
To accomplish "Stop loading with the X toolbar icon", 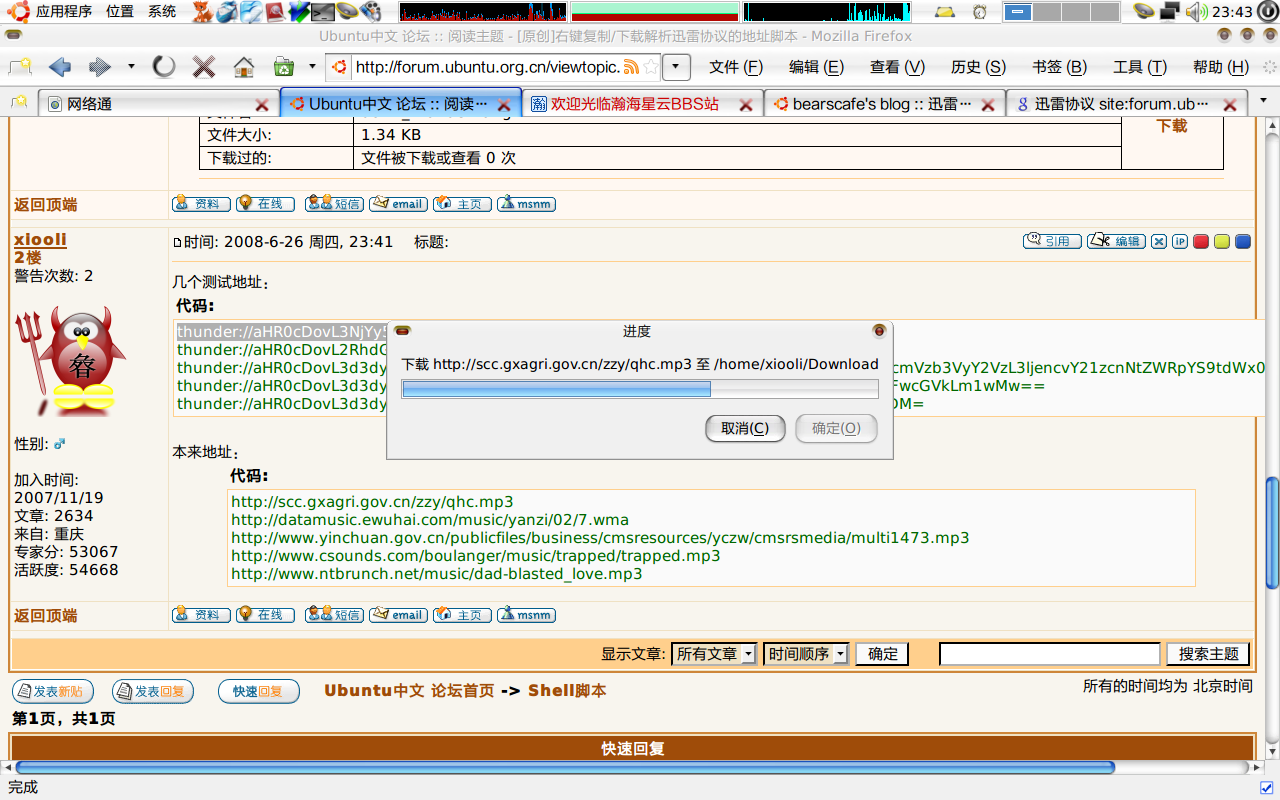I will [x=204, y=67].
